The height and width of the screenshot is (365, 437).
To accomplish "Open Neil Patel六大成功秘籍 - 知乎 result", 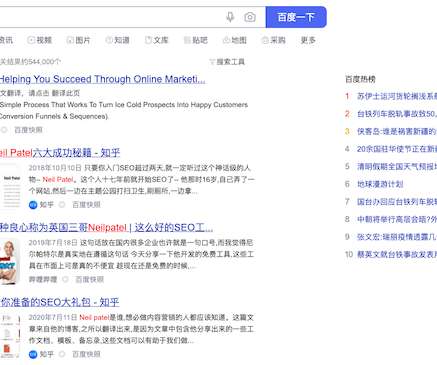I will pyautogui.click(x=60, y=153).
